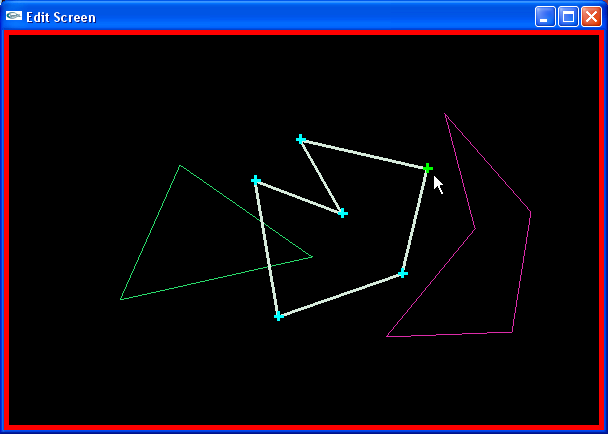Screen dimensions: 608x434
Task: Open the window system menu icon in title bar
Action: pyautogui.click(x=14, y=16)
